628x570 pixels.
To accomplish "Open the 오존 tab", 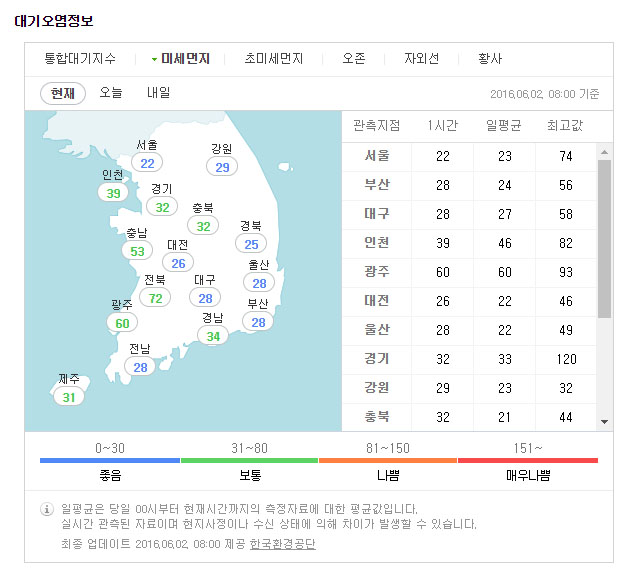I will pyautogui.click(x=354, y=58).
